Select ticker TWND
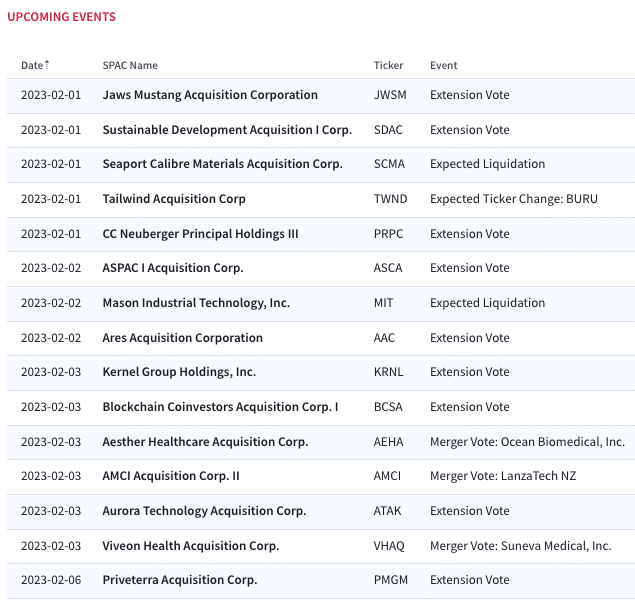Viewport: 635px width, 603px height. coord(390,199)
